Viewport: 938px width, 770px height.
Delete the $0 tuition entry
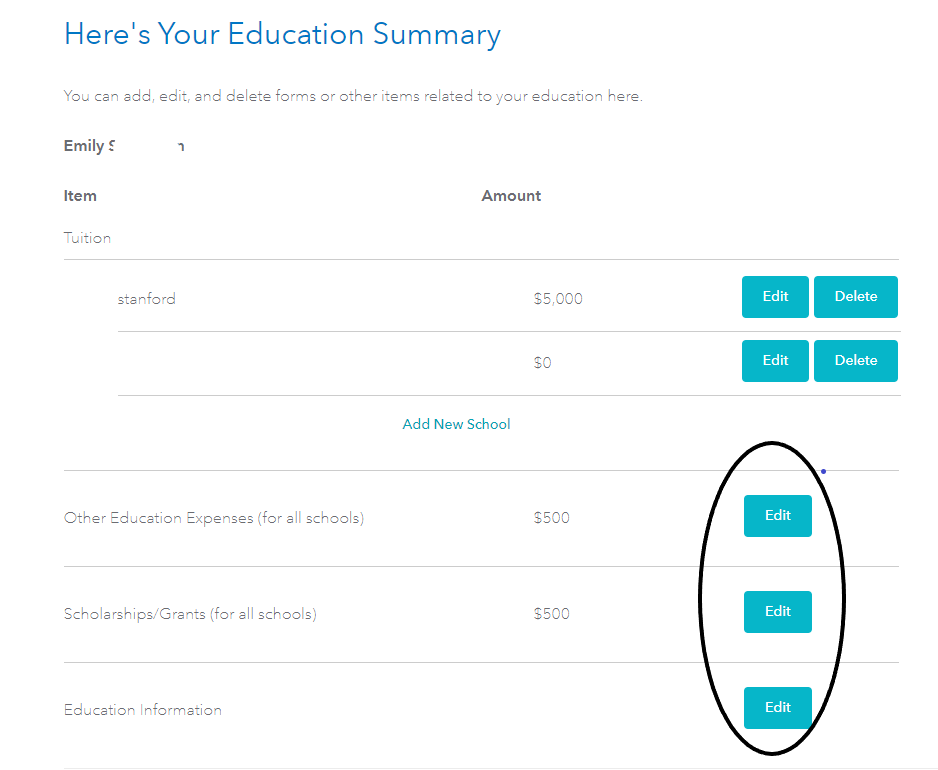[855, 360]
